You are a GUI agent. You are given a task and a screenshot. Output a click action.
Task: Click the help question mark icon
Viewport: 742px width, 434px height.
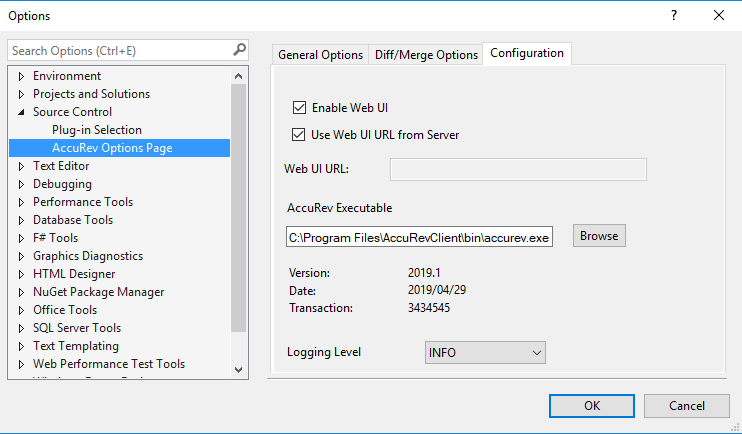[x=673, y=15]
